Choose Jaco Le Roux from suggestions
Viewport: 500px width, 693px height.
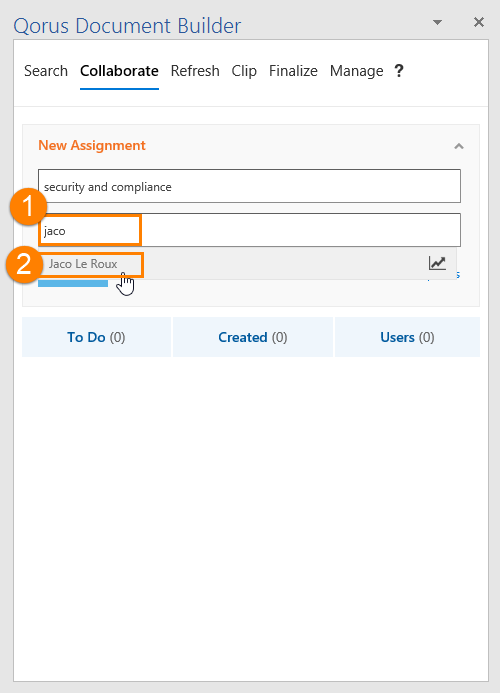click(x=83, y=264)
